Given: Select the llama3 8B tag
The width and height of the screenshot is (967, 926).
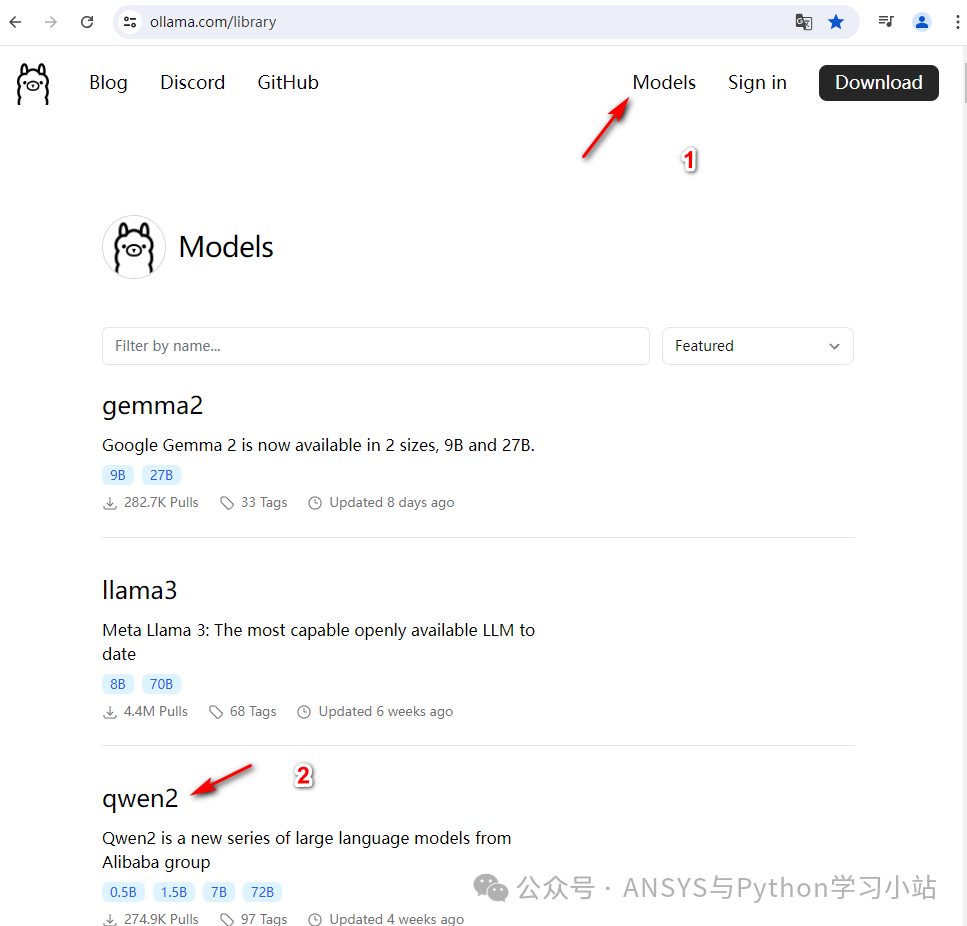Looking at the screenshot, I should [118, 684].
